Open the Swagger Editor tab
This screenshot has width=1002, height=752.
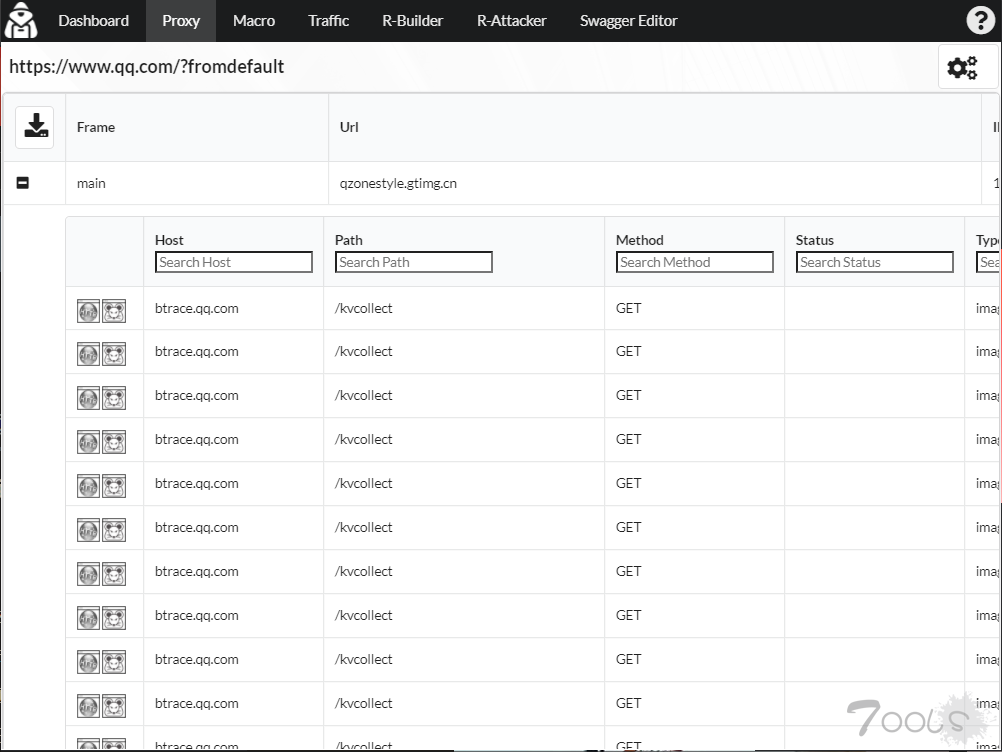pyautogui.click(x=628, y=21)
